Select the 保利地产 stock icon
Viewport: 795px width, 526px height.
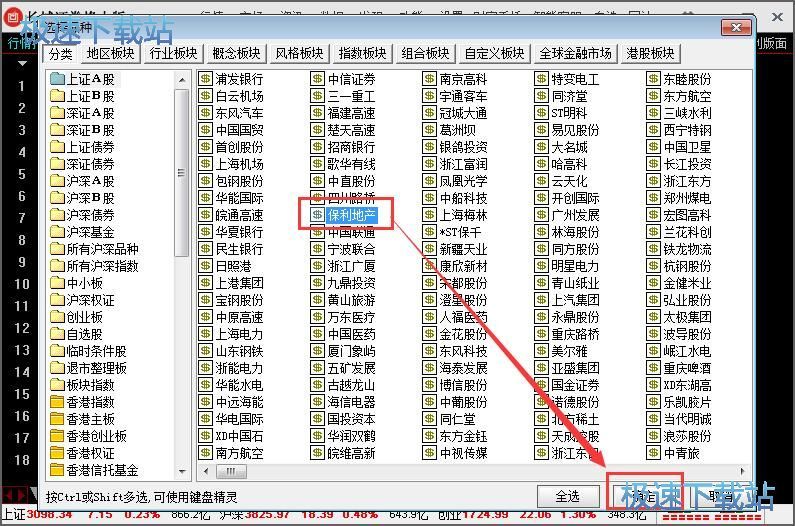tap(317, 215)
